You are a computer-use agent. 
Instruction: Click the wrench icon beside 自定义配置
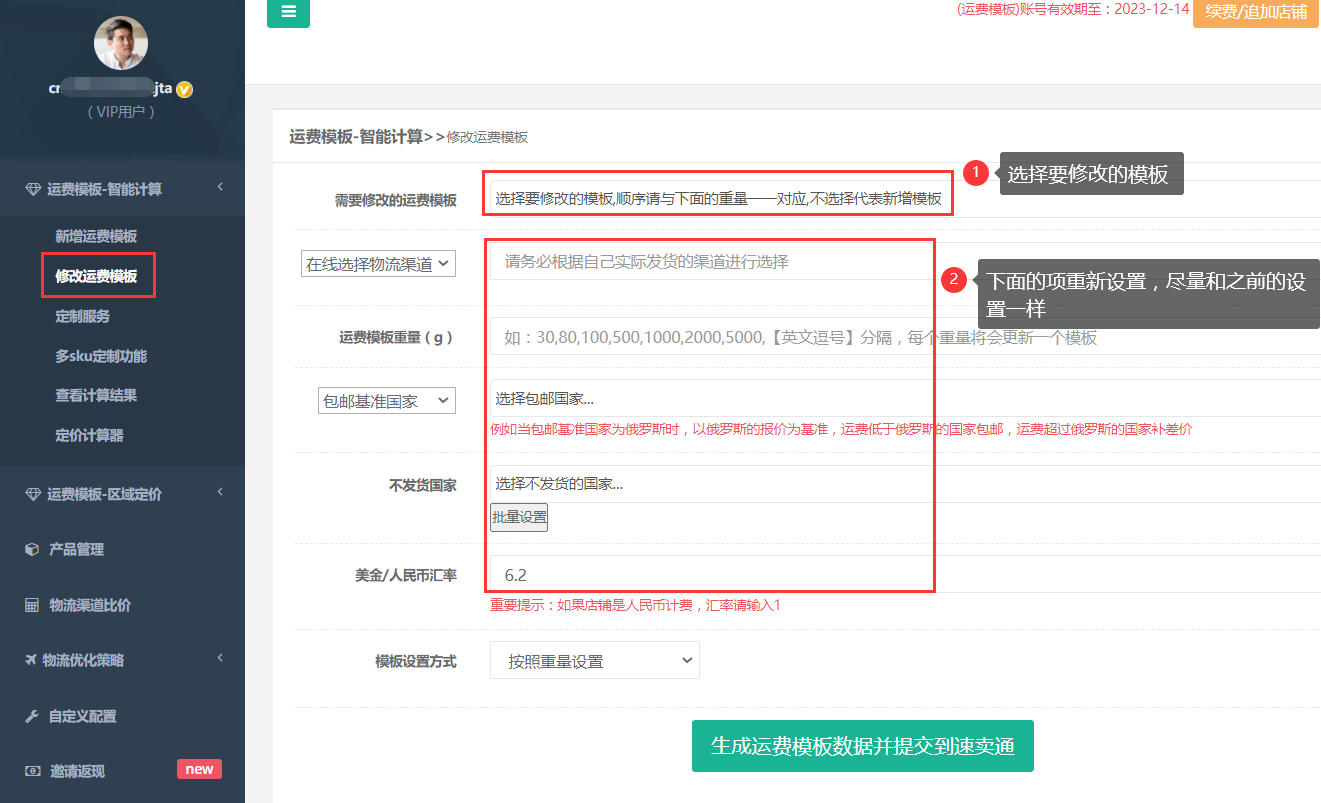(x=32, y=716)
